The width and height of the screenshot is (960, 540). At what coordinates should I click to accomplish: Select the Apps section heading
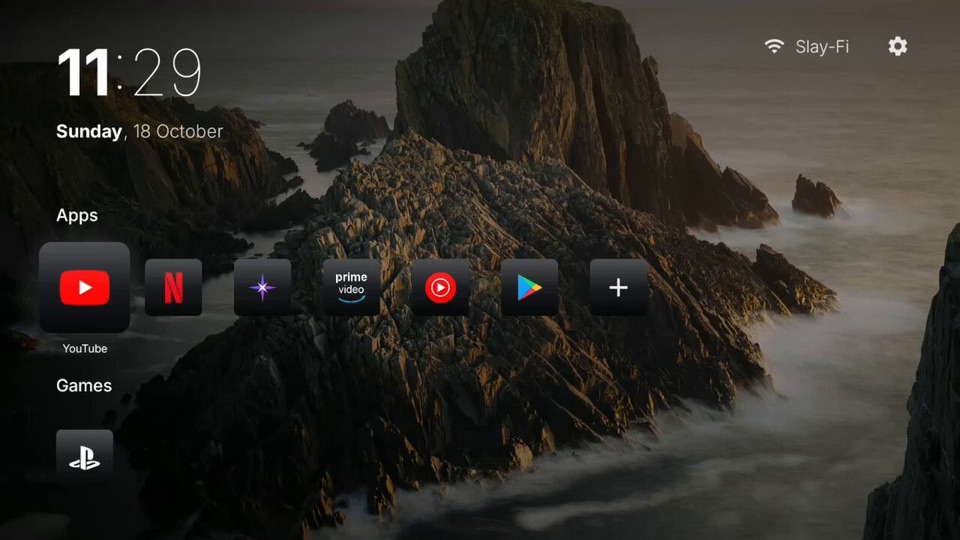tap(77, 216)
